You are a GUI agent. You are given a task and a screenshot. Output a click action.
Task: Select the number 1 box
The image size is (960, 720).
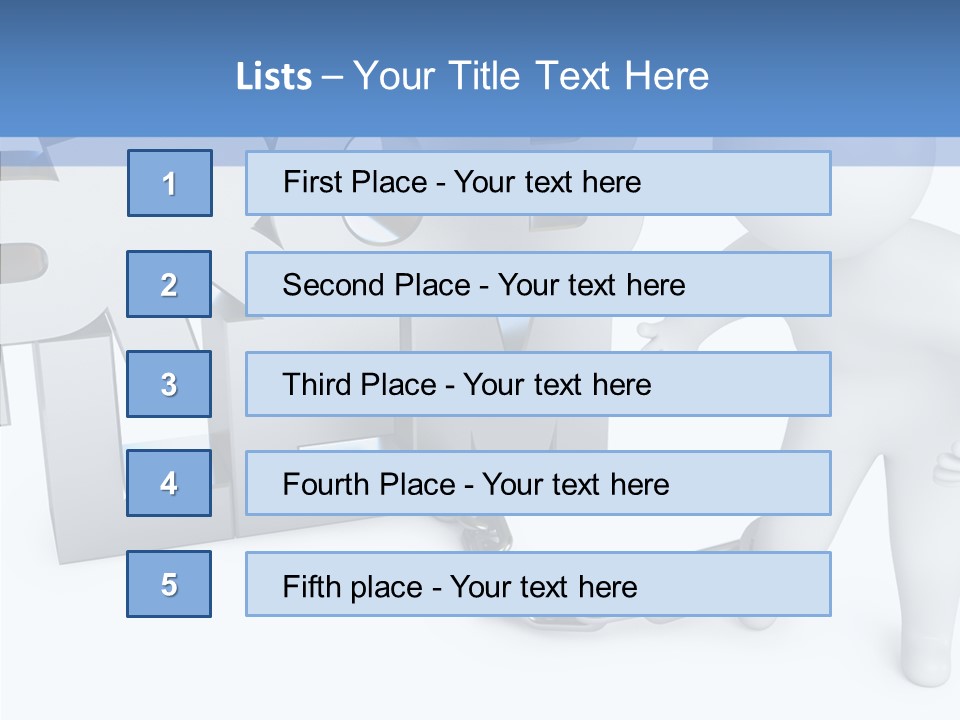tap(170, 183)
